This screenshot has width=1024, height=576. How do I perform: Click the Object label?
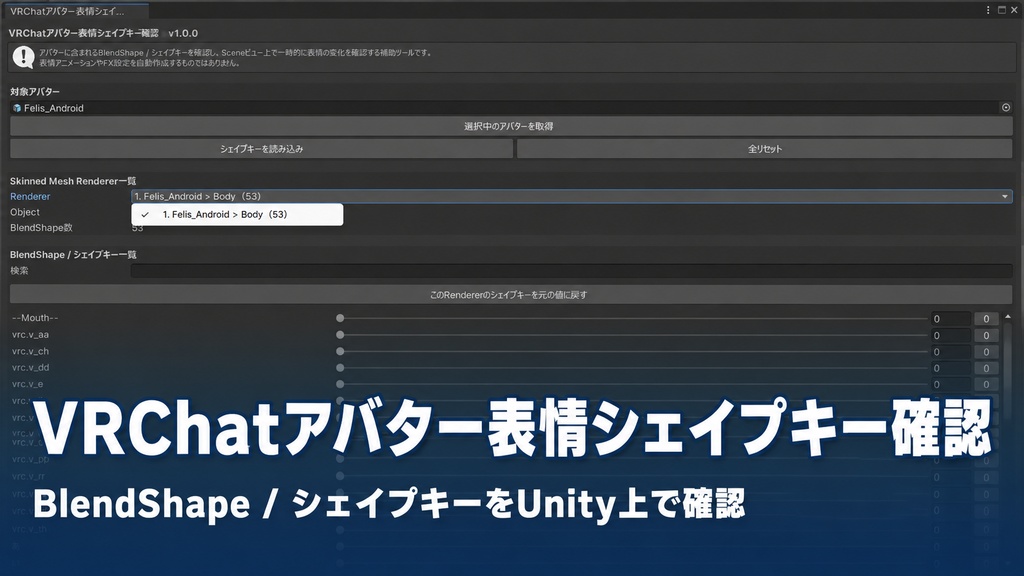pos(25,212)
